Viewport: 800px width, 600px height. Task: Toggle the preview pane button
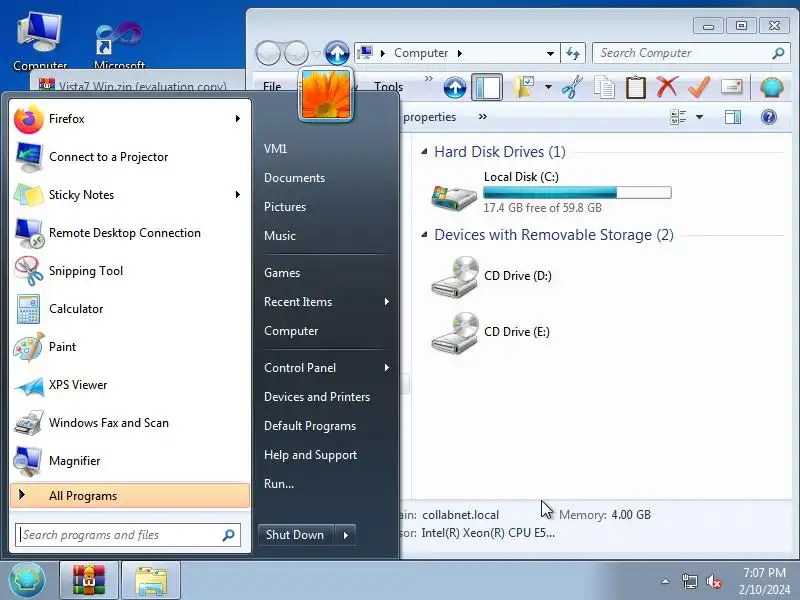(733, 117)
